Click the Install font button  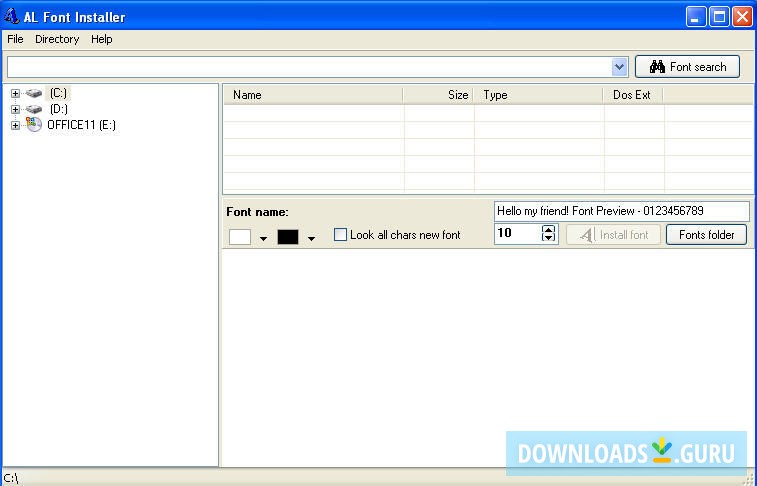(x=613, y=235)
